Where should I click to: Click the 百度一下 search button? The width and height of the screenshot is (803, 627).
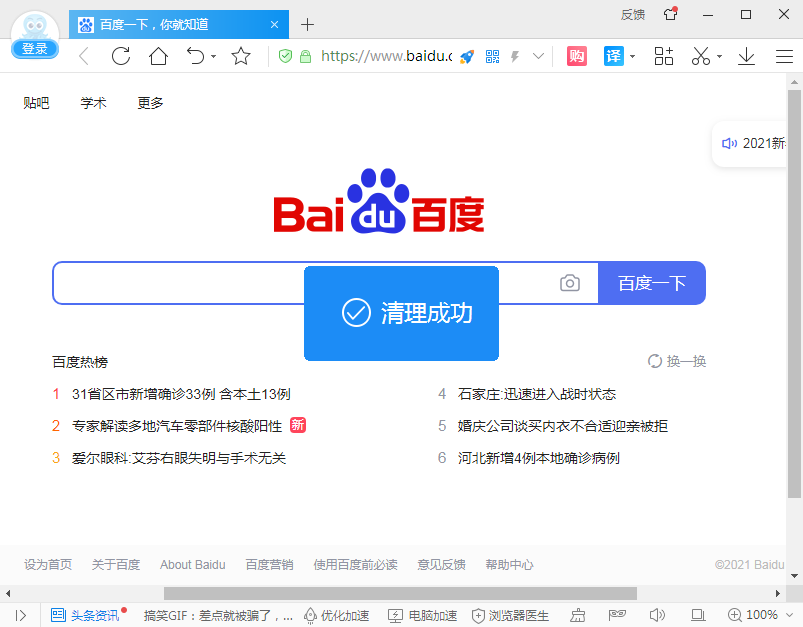click(x=652, y=283)
